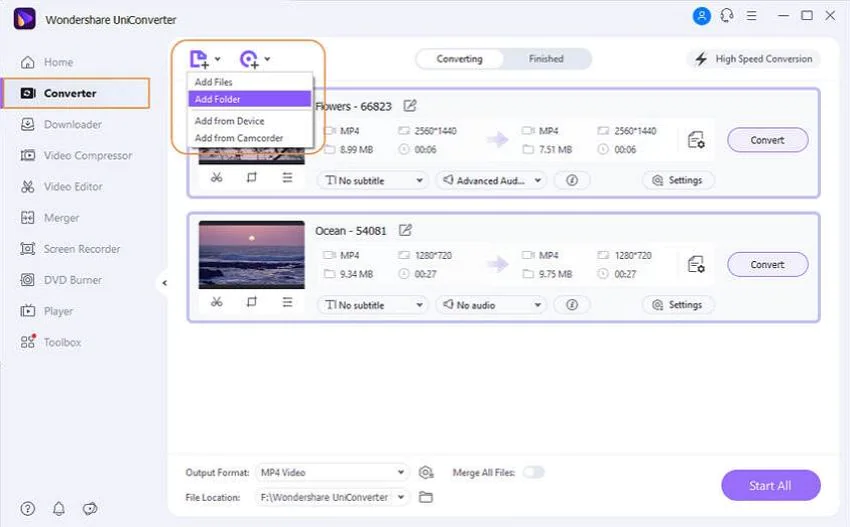Open effects list for Ocean video
The image size is (850, 527).
coord(287,302)
